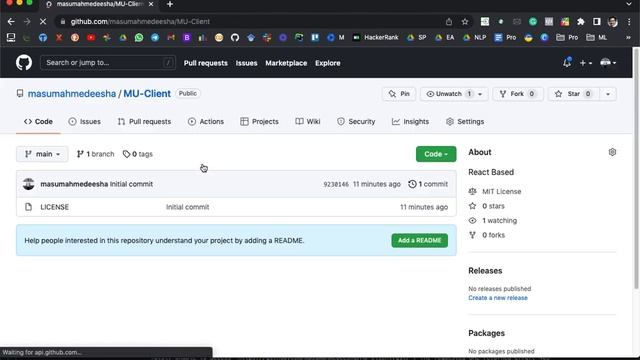Click the GitHub Octocat logo in header
Viewport: 640px width, 360px height.
(x=24, y=63)
